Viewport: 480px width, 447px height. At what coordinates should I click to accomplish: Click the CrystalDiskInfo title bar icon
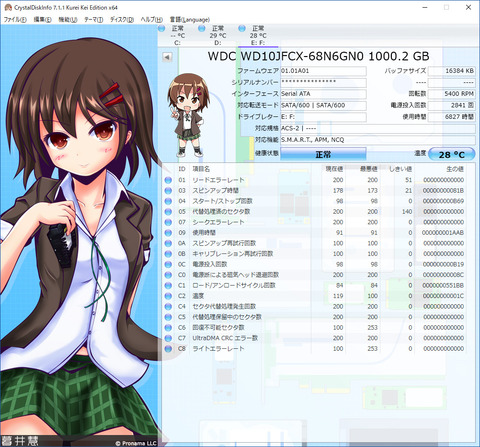pos(8,7)
